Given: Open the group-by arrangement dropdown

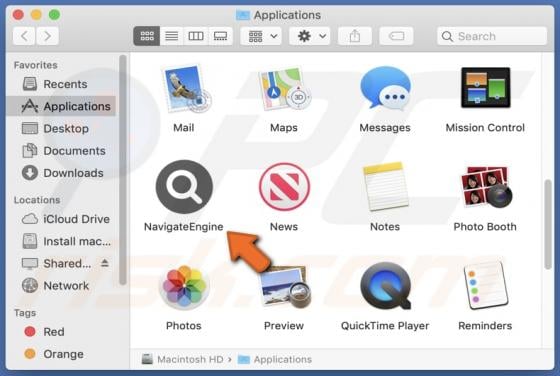Looking at the screenshot, I should 261,36.
